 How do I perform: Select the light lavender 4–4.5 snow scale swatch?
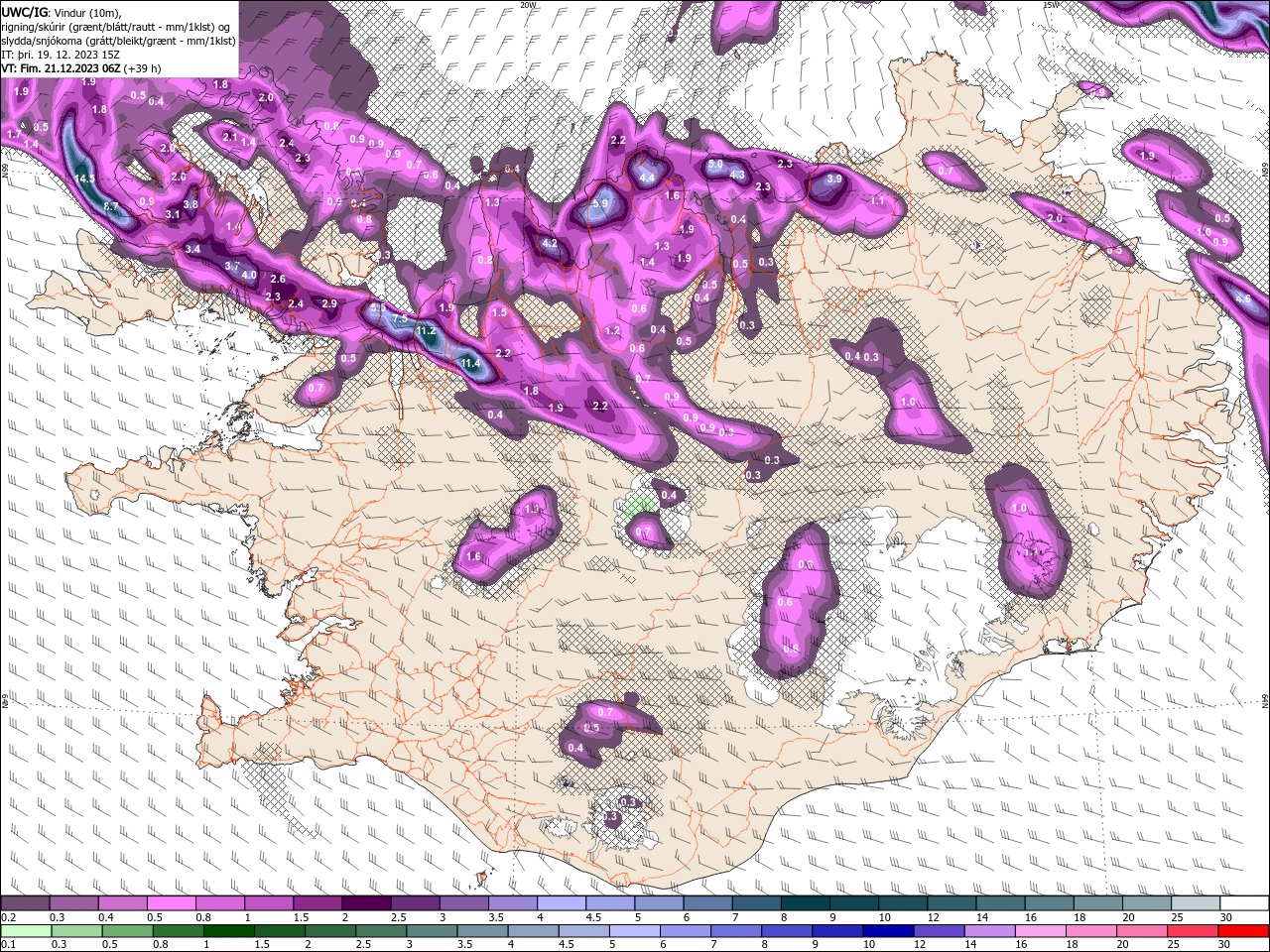click(x=562, y=902)
